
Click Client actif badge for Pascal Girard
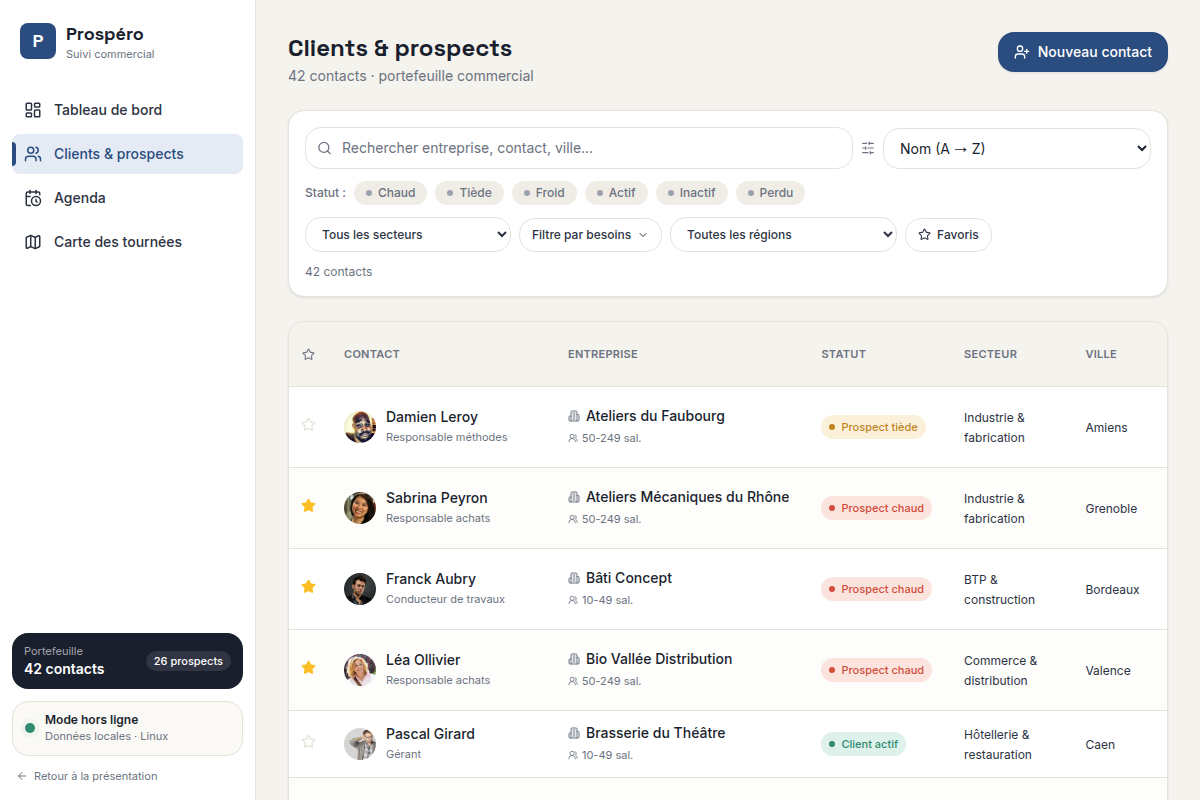(863, 744)
